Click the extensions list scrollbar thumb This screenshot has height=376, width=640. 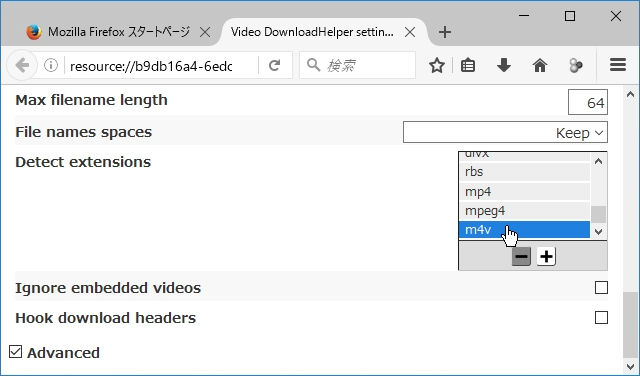click(x=599, y=215)
